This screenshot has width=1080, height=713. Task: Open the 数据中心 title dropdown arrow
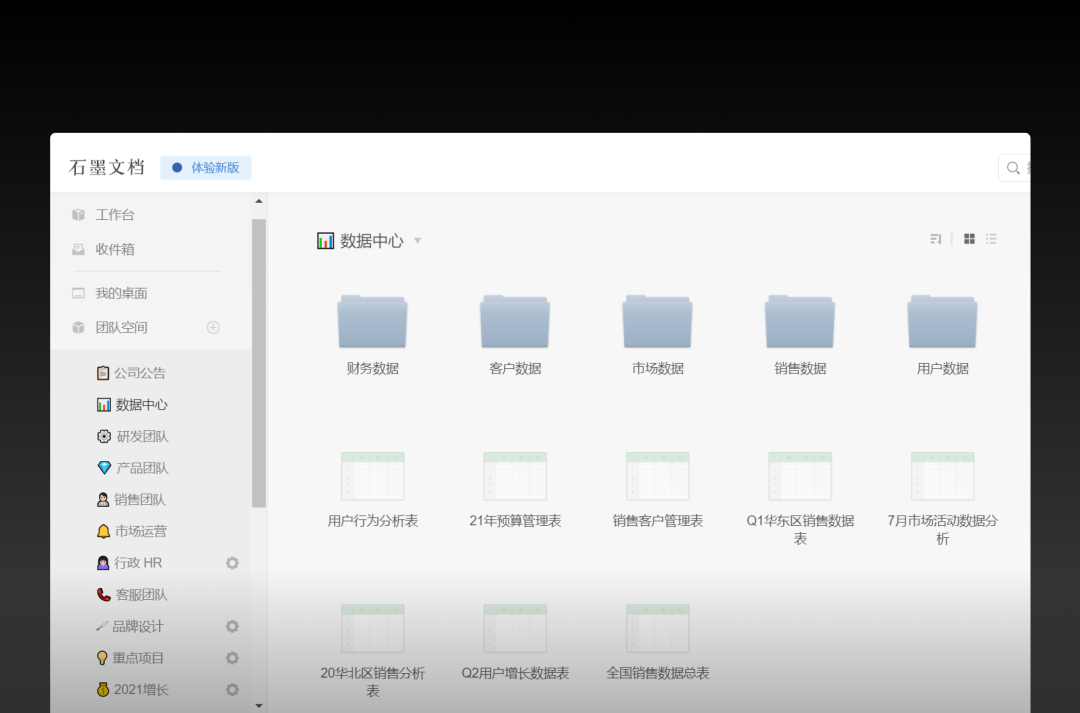417,240
